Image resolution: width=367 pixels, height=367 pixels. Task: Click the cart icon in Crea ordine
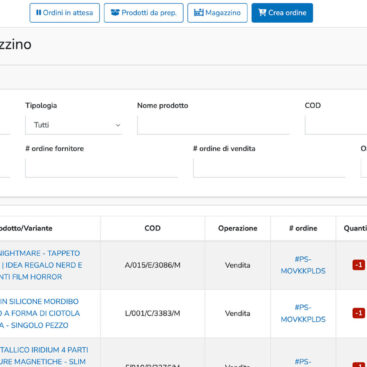point(262,13)
